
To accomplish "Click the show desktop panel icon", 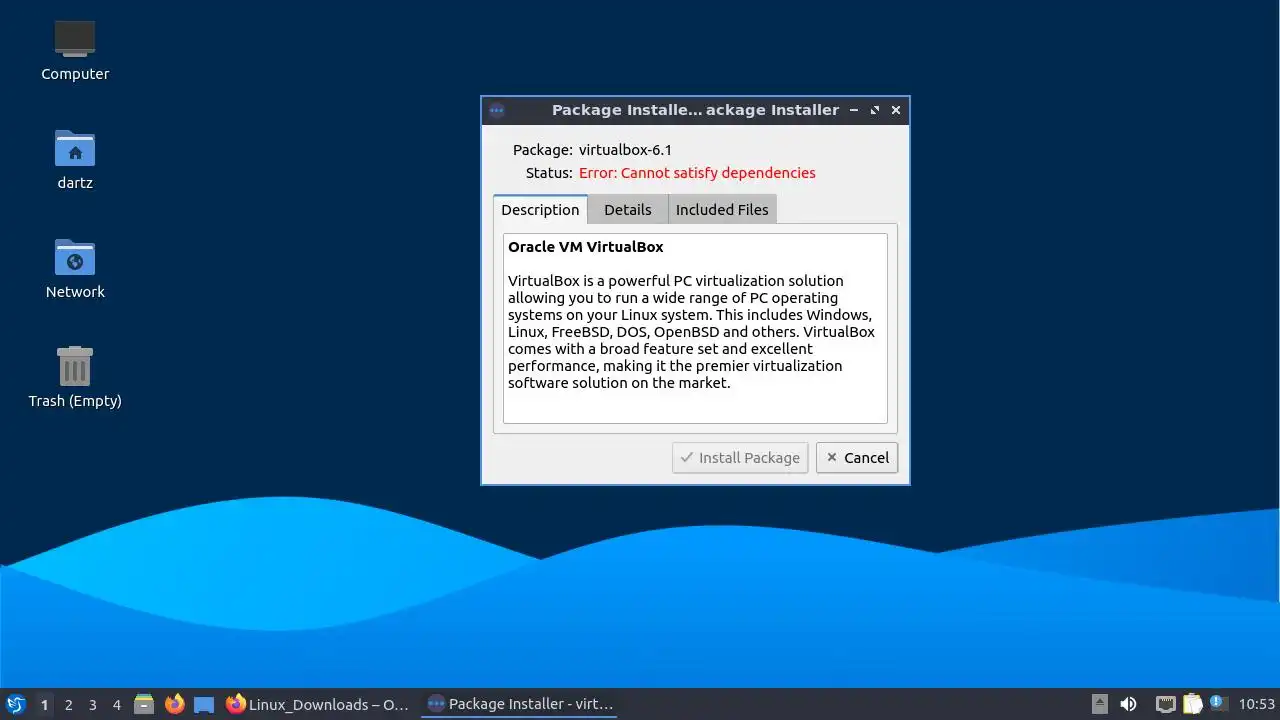I will coord(204,704).
